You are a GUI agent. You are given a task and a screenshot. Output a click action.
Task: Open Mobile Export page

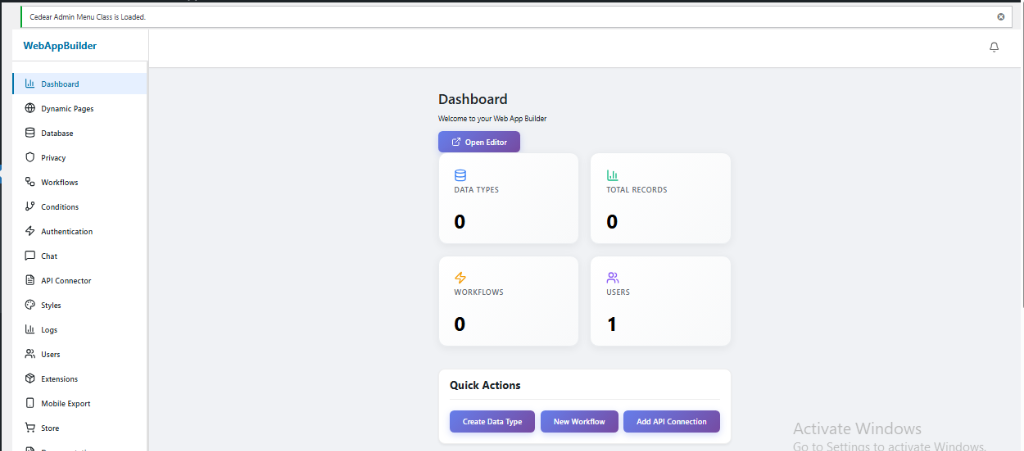(79, 403)
